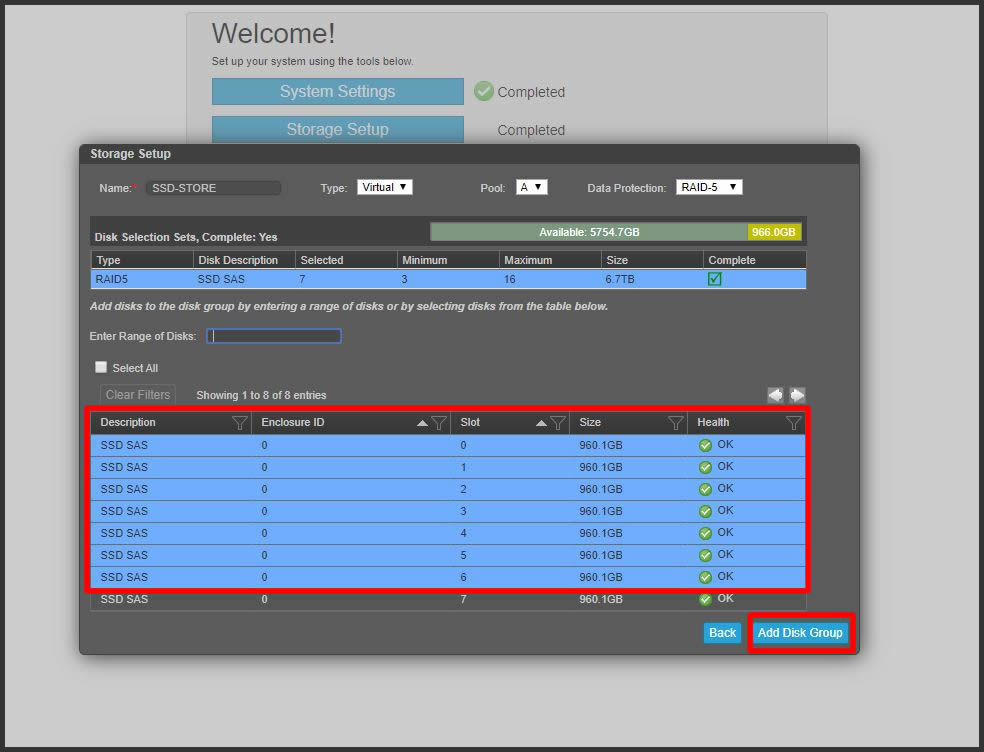Click the OK health icon for slot 3
Viewport: 984px width, 752px height.
tap(705, 511)
